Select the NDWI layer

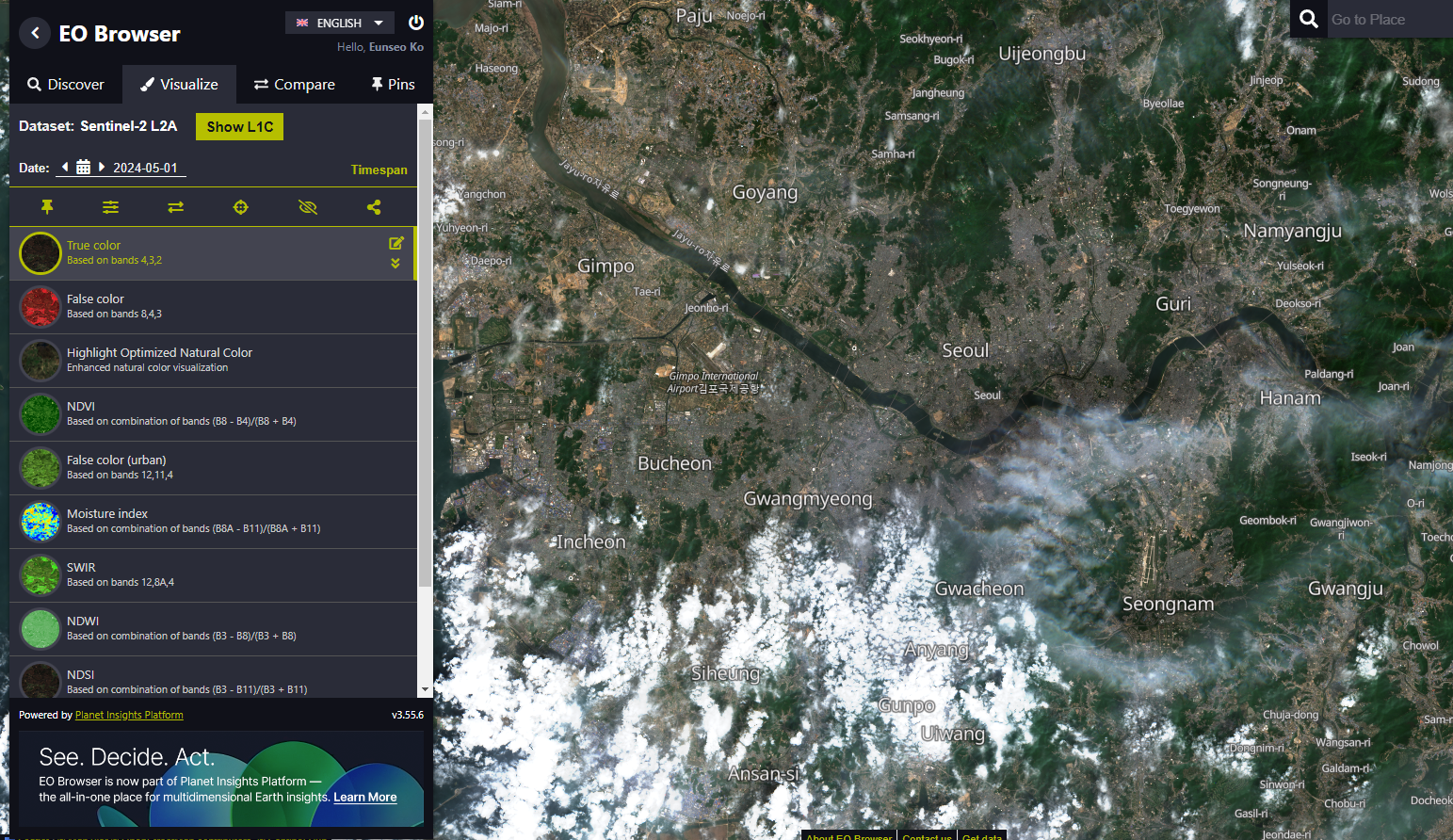coord(213,629)
